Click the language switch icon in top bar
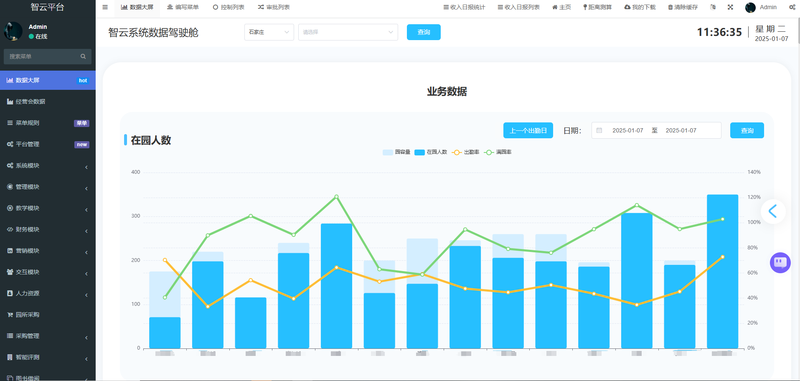Screen dimensions: 800x381 713,7
